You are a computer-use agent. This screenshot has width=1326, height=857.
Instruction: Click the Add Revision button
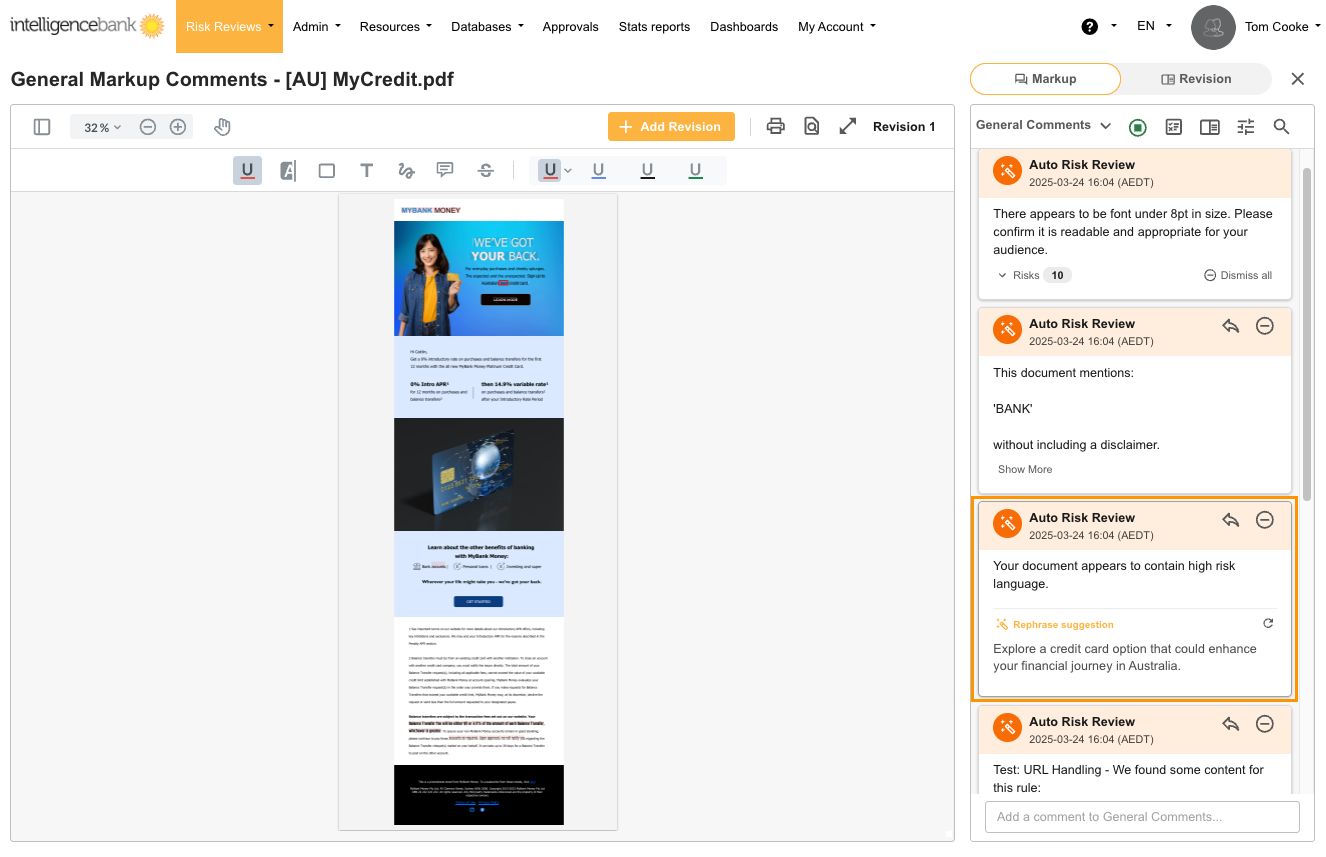(670, 127)
